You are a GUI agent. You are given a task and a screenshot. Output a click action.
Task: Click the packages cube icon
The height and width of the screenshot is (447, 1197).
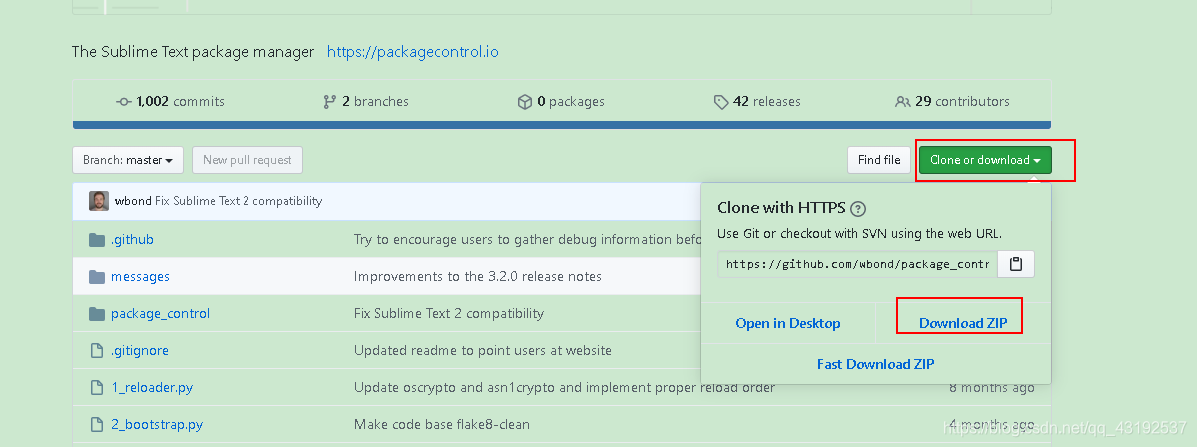click(x=524, y=101)
